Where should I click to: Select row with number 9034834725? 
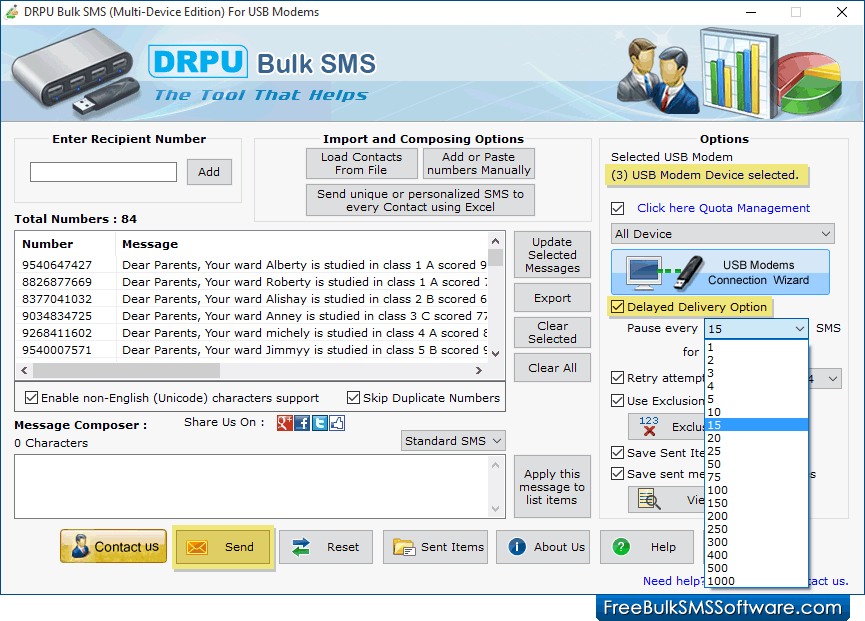pyautogui.click(x=253, y=317)
